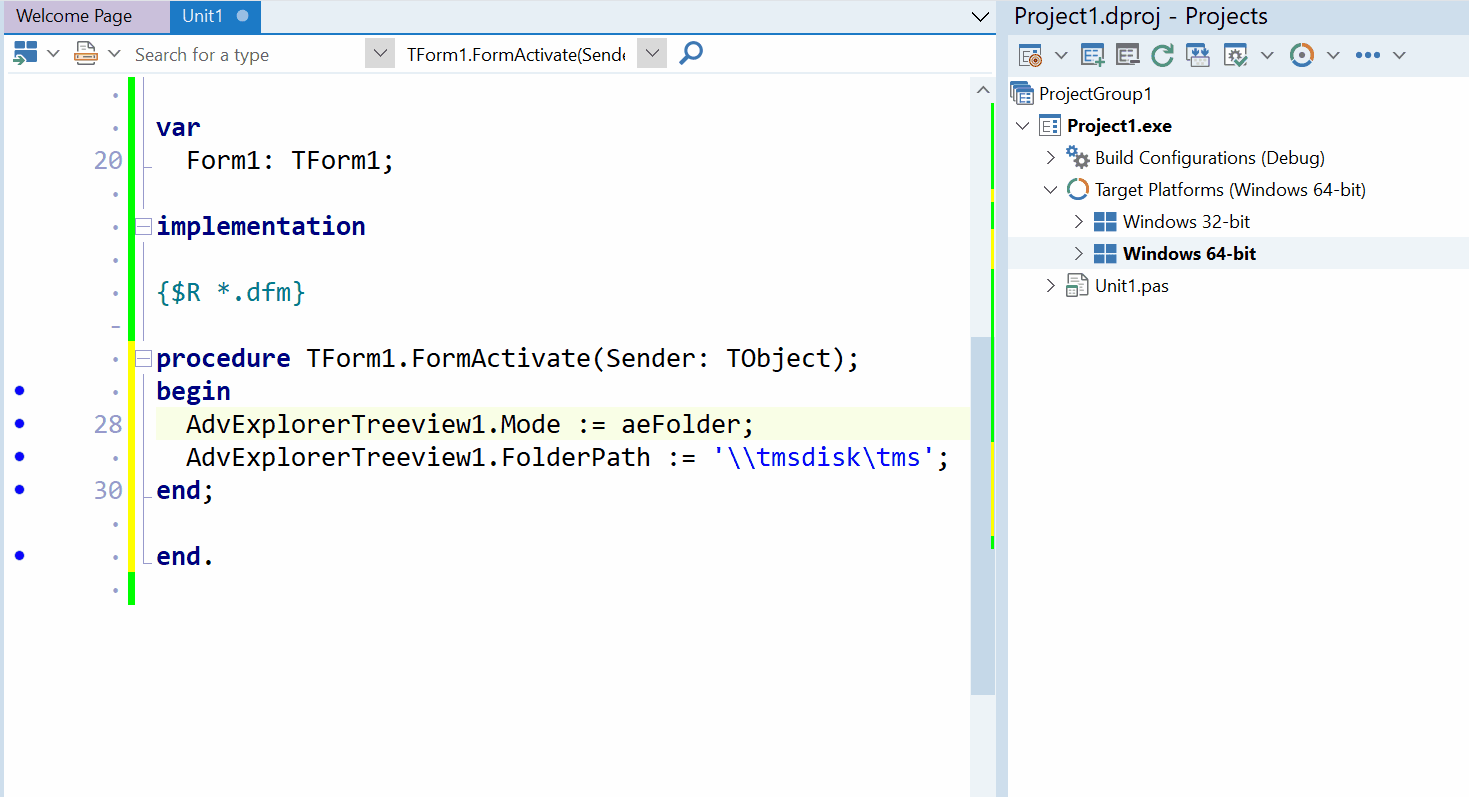Select the Unit1 editor tab
This screenshot has width=1469, height=797.
203,16
